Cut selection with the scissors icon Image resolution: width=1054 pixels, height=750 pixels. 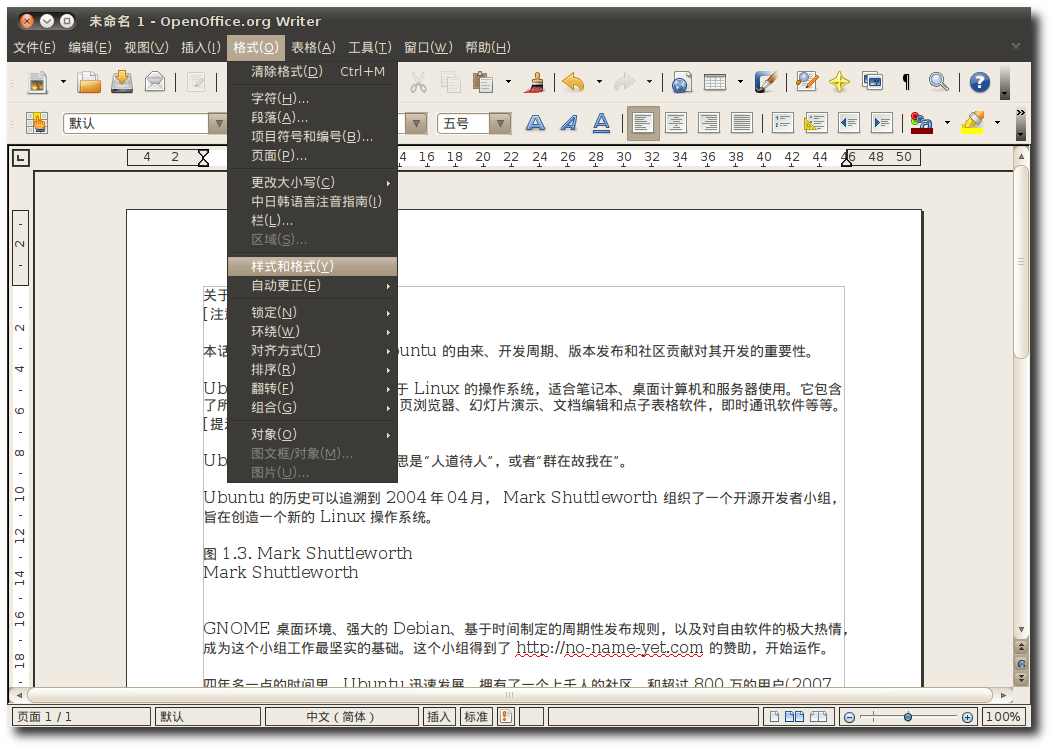pyautogui.click(x=418, y=82)
